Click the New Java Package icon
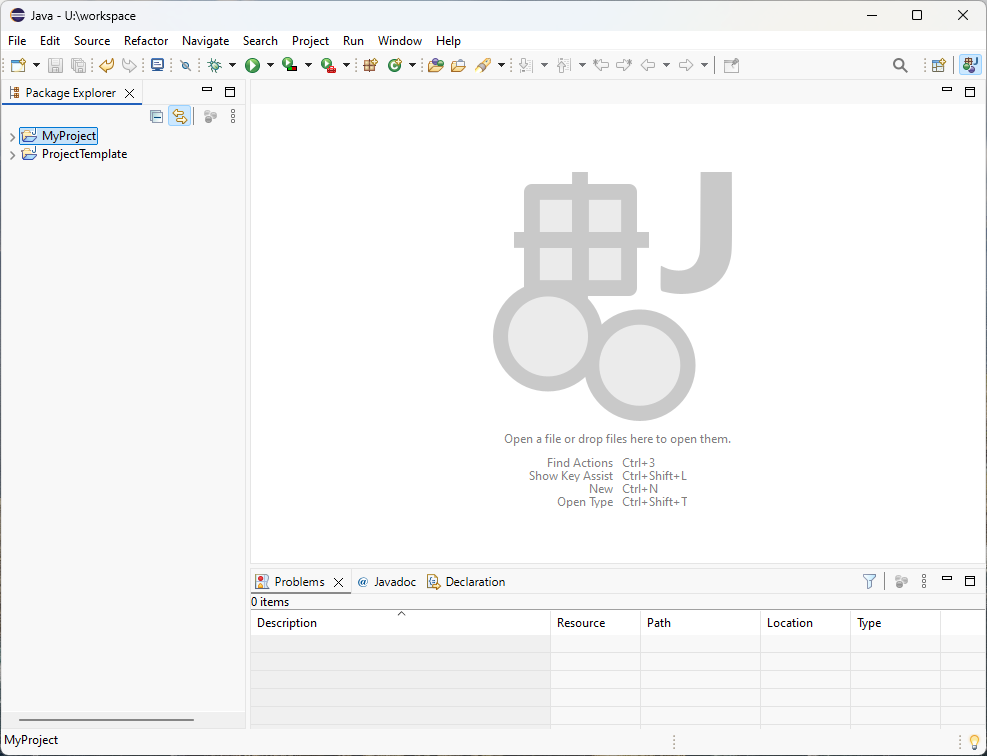 (370, 65)
